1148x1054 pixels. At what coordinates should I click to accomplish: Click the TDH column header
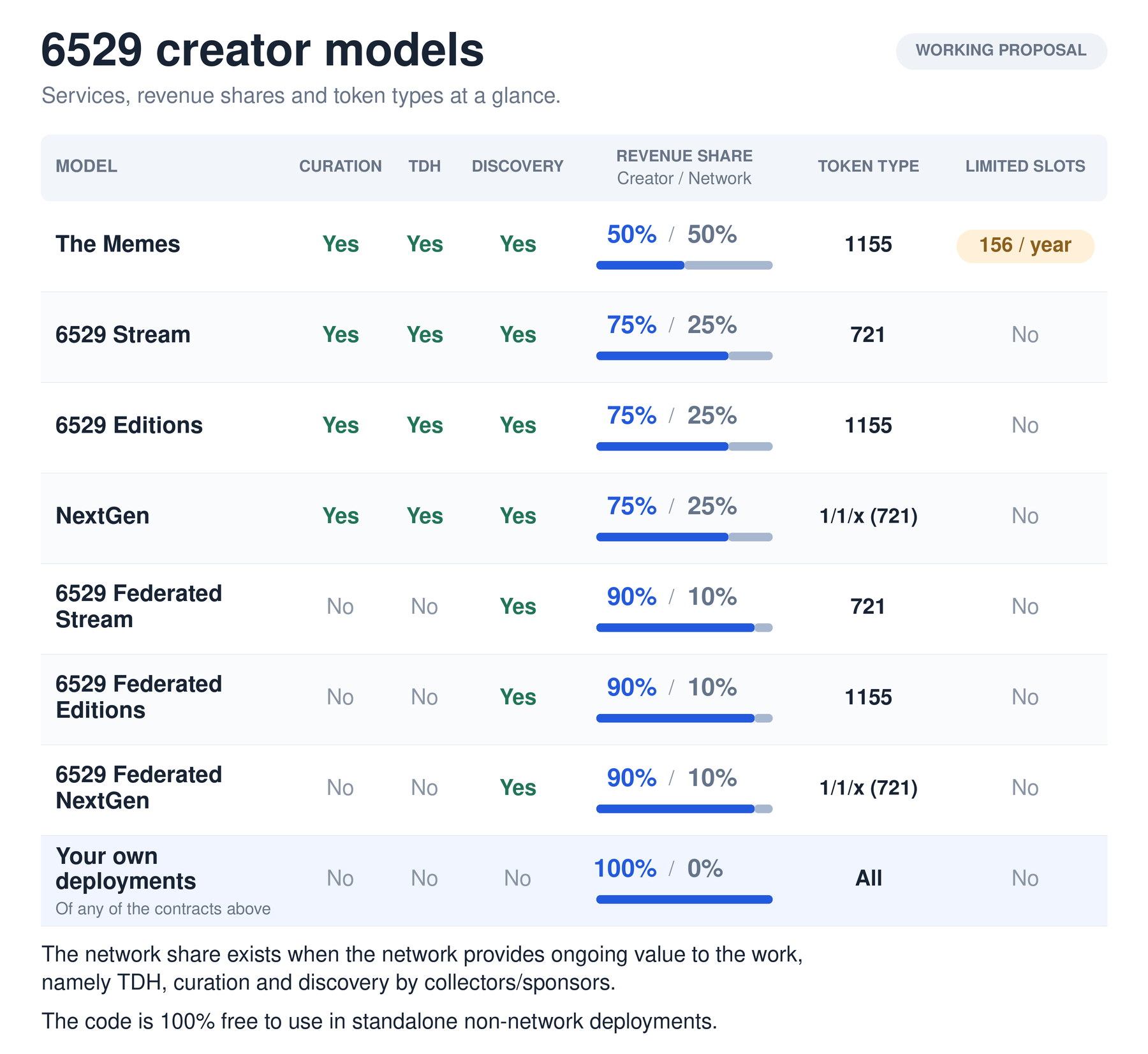pos(425,167)
